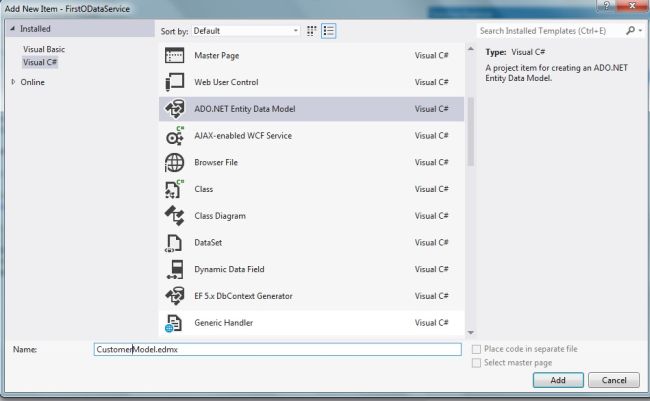Pick the AJAX-enabled WCF Service icon
This screenshot has height=401, width=650.
(175, 136)
